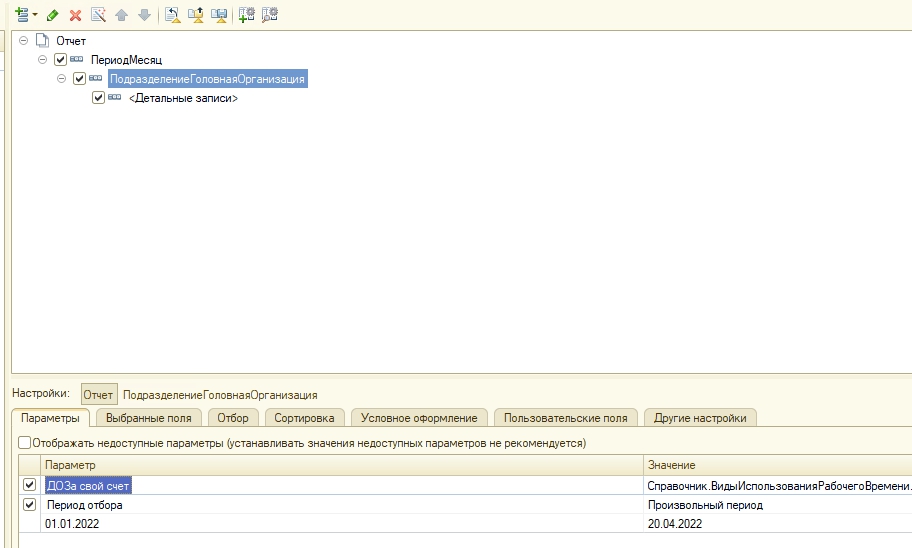Screen dimensions: 912x548
Task: Click the move up arrow icon
Action: [x=121, y=15]
